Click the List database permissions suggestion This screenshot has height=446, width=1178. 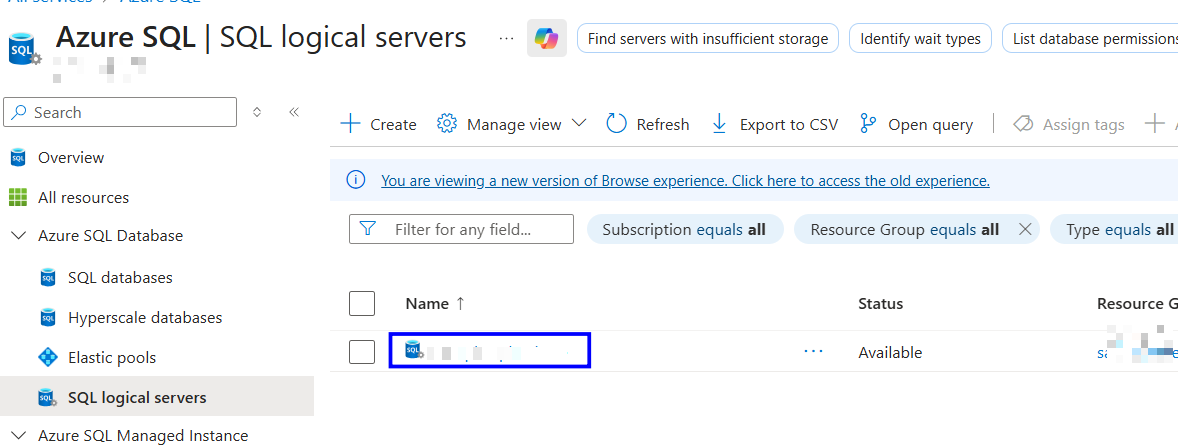tap(1090, 38)
